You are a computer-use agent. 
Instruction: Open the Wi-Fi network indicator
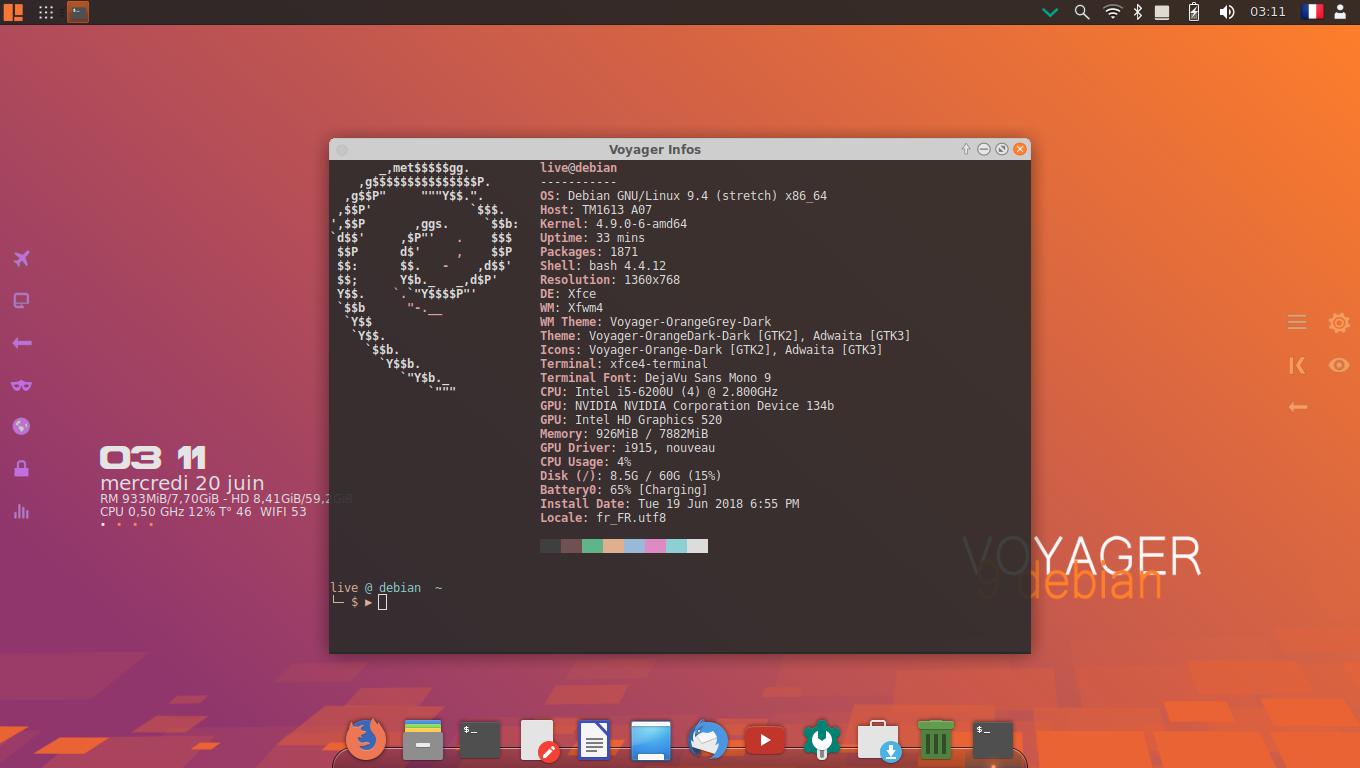(1112, 12)
